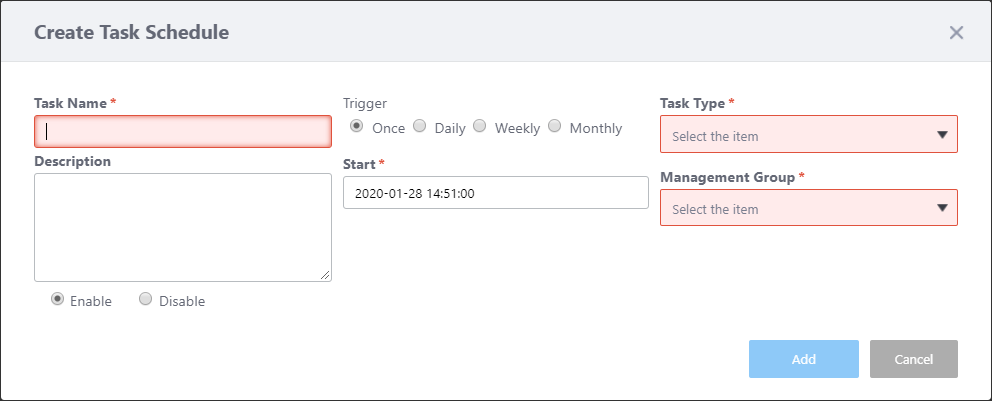Click the Start date-time field
992x401 pixels.
point(495,193)
